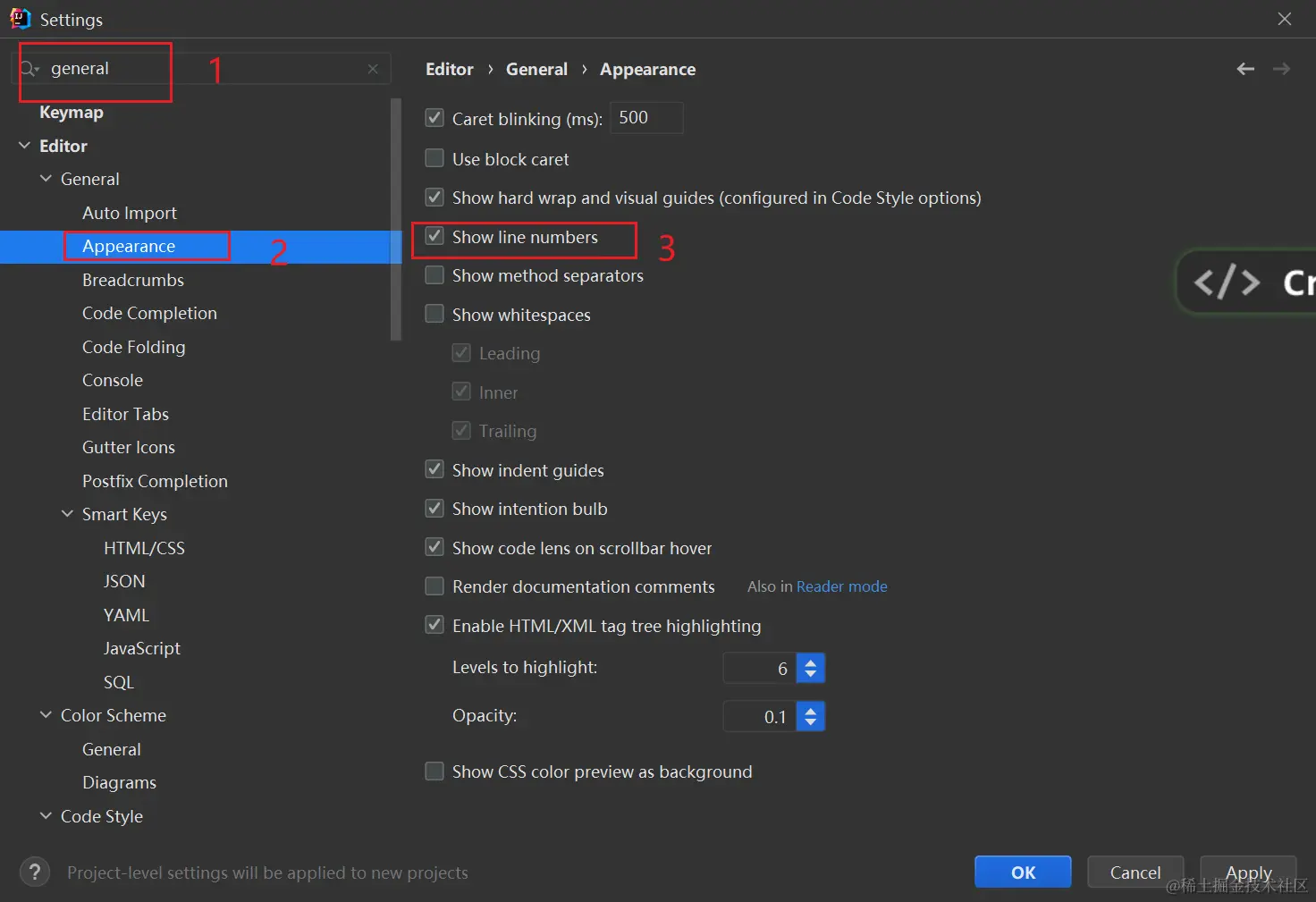Viewport: 1316px width, 902px height.
Task: Increase the Levels to highlight value
Action: click(x=811, y=662)
